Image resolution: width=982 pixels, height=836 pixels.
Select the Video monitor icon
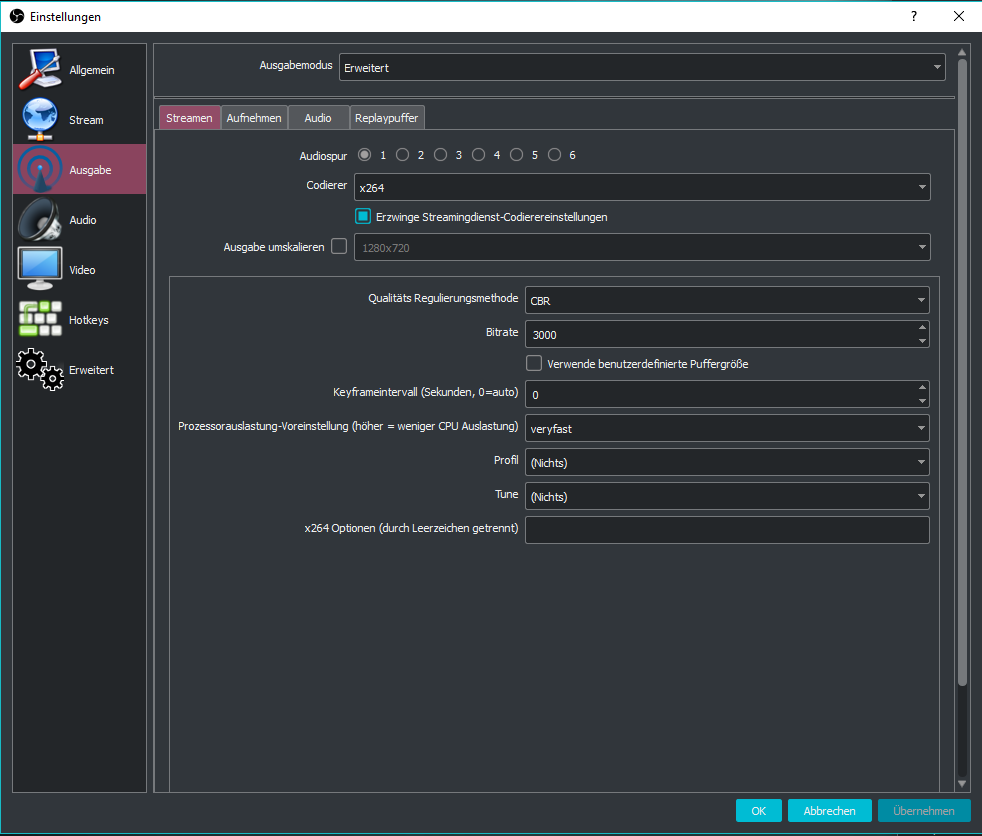tap(40, 269)
